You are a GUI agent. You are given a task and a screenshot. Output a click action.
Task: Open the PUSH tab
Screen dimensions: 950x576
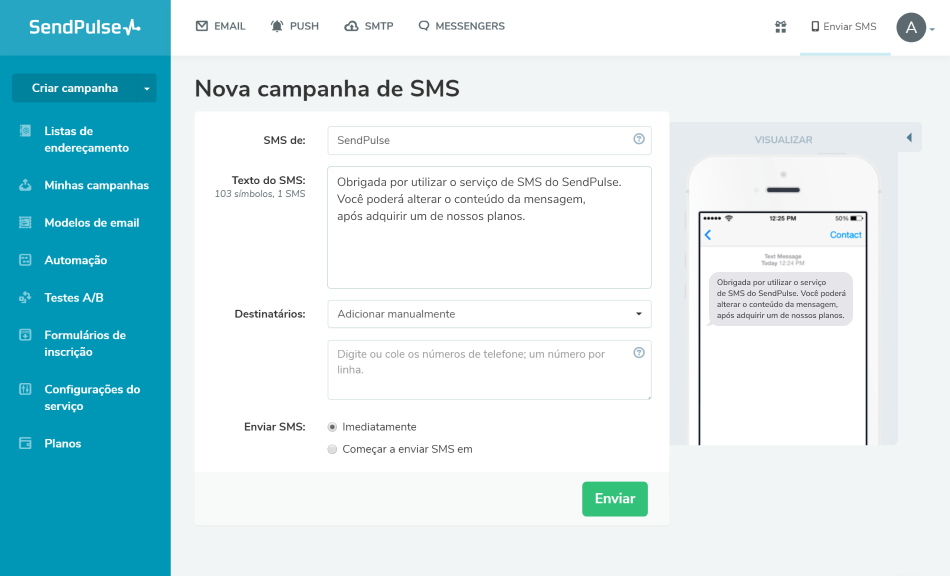pyautogui.click(x=294, y=26)
